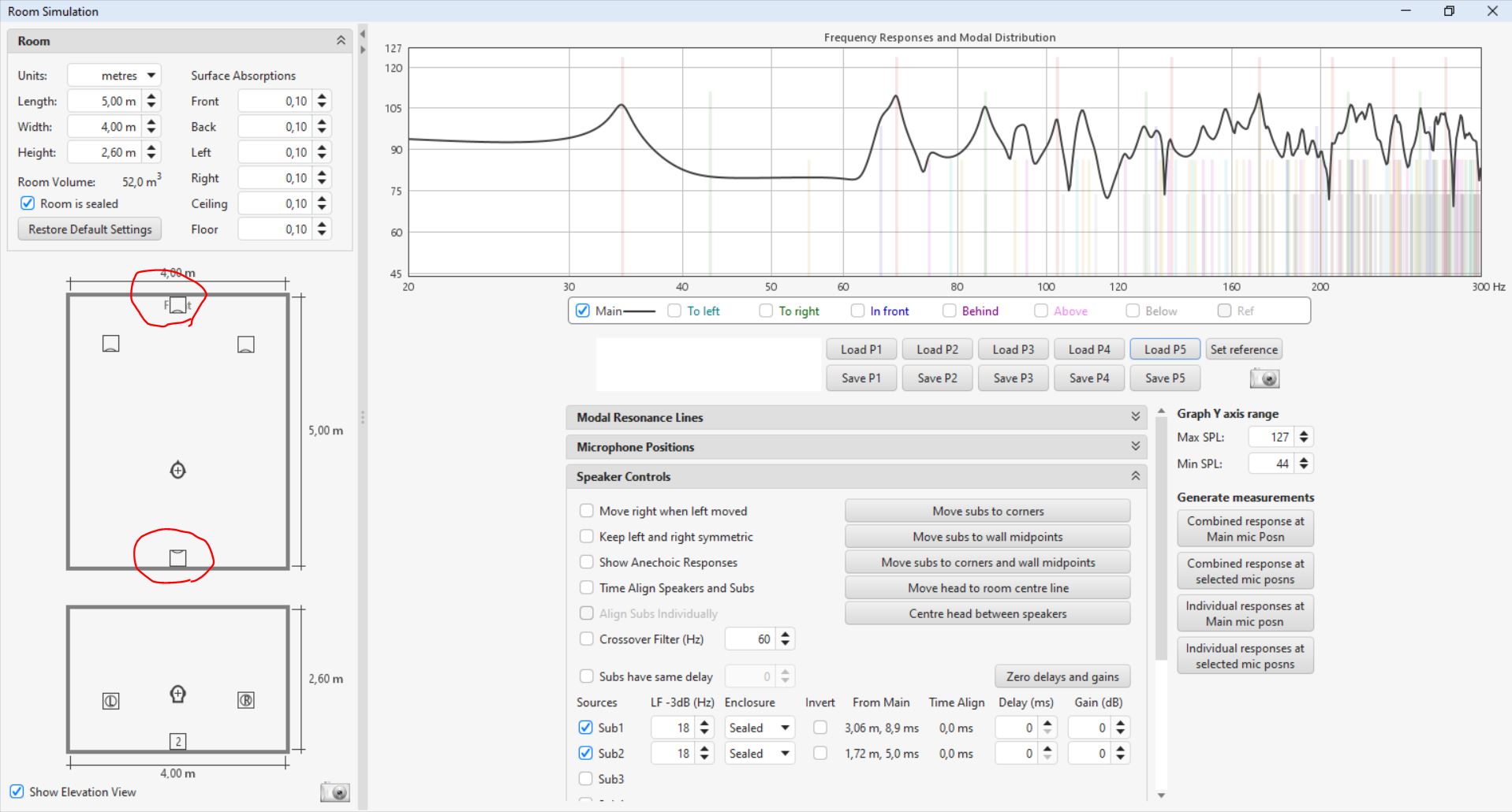Enable the Behind trace checkbox
1512x812 pixels.
point(950,311)
